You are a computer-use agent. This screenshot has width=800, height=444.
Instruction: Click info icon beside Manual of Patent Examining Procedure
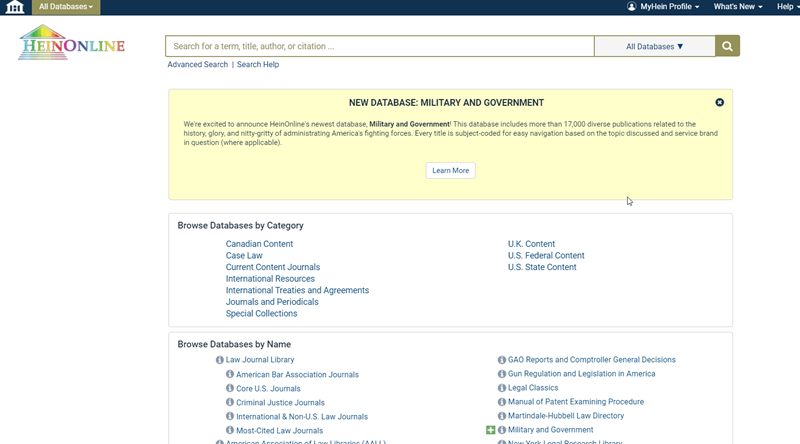coord(502,402)
